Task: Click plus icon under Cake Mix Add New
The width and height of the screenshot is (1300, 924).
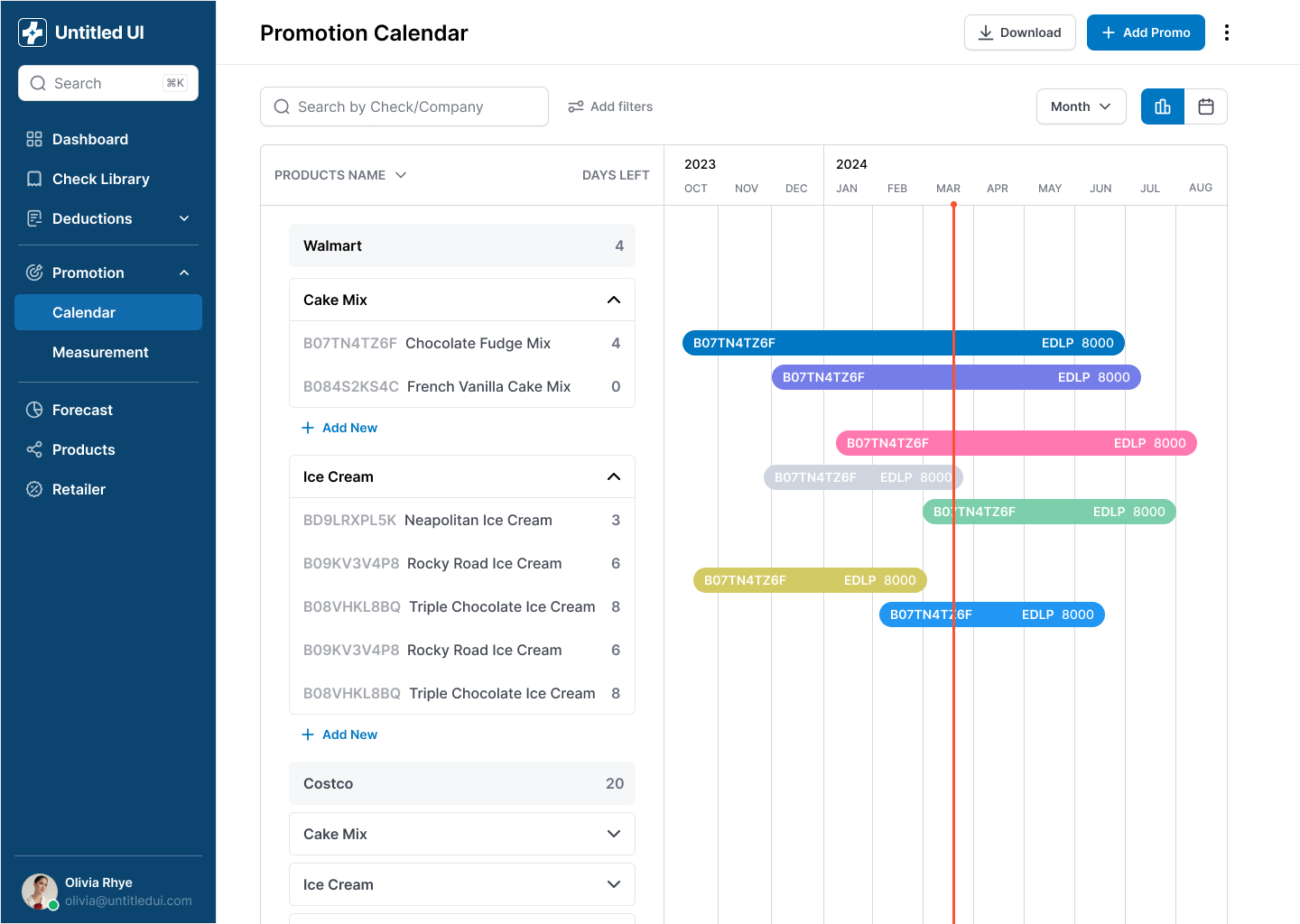Action: [308, 428]
